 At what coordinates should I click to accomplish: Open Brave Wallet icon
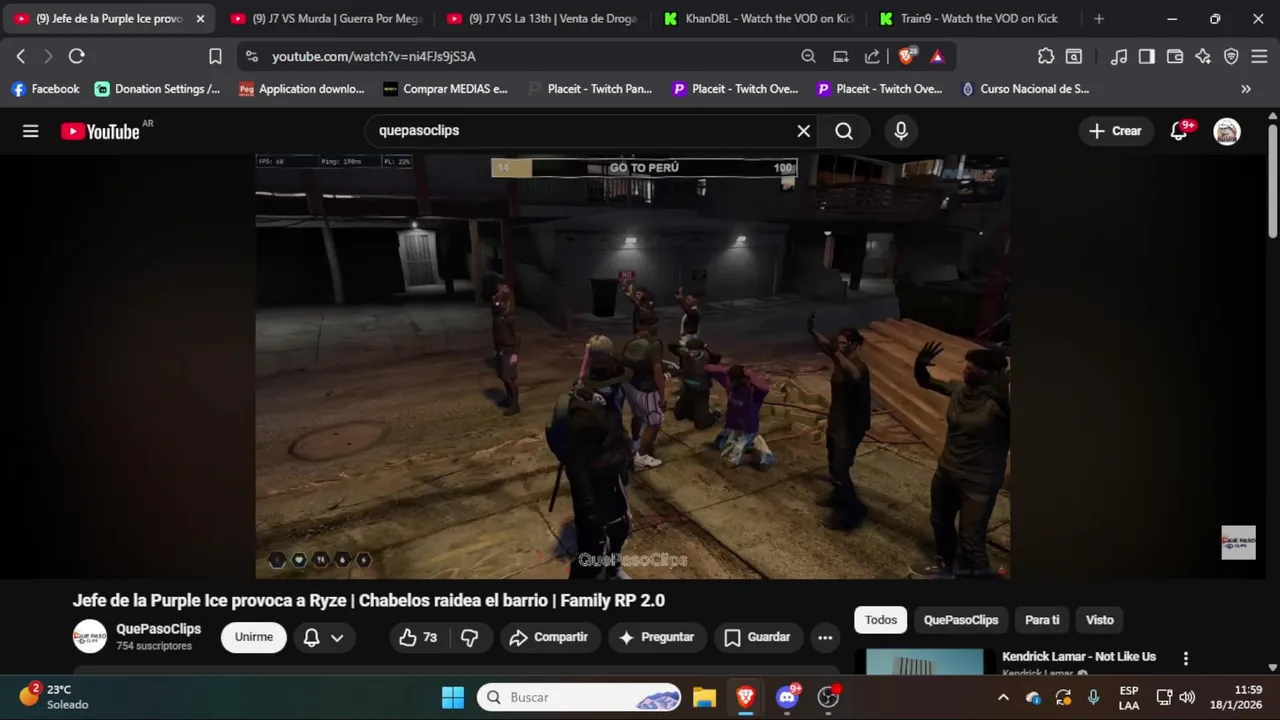tap(1175, 56)
